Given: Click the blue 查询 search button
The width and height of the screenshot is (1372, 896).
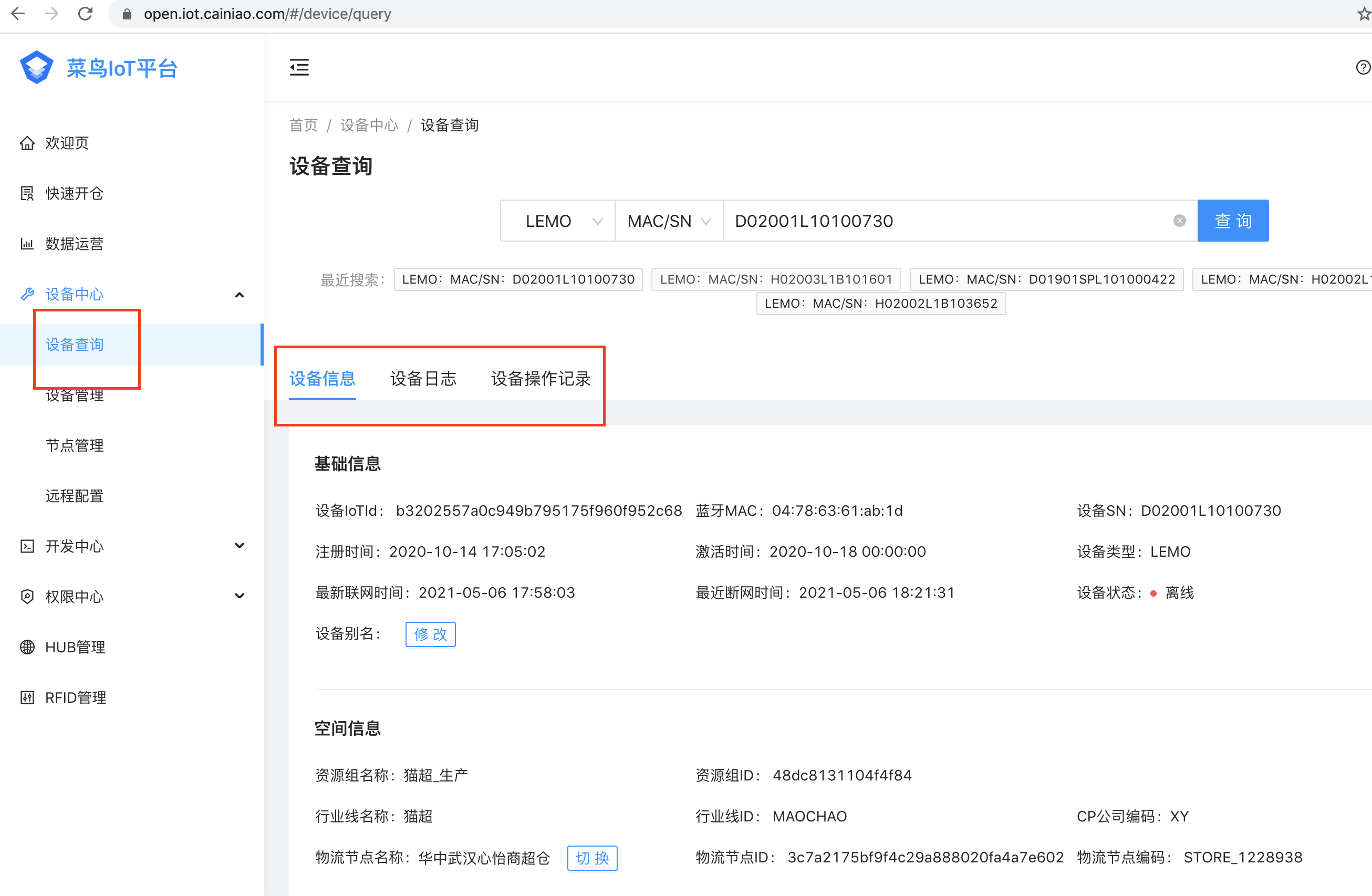Looking at the screenshot, I should point(1232,221).
